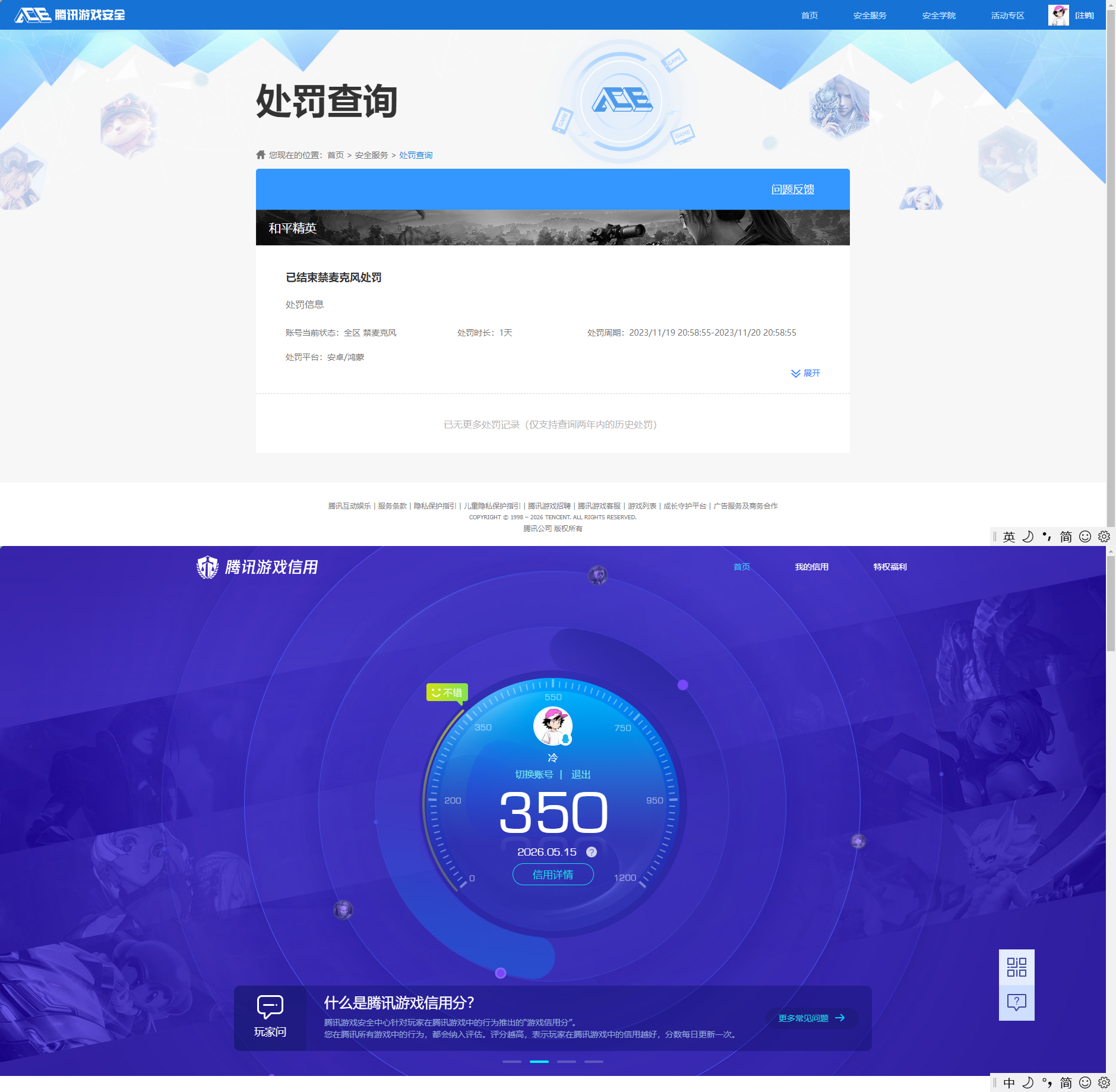Screen dimensions: 1116x1092
Task: Click the question mark beside 2026.05.15
Action: pos(592,852)
